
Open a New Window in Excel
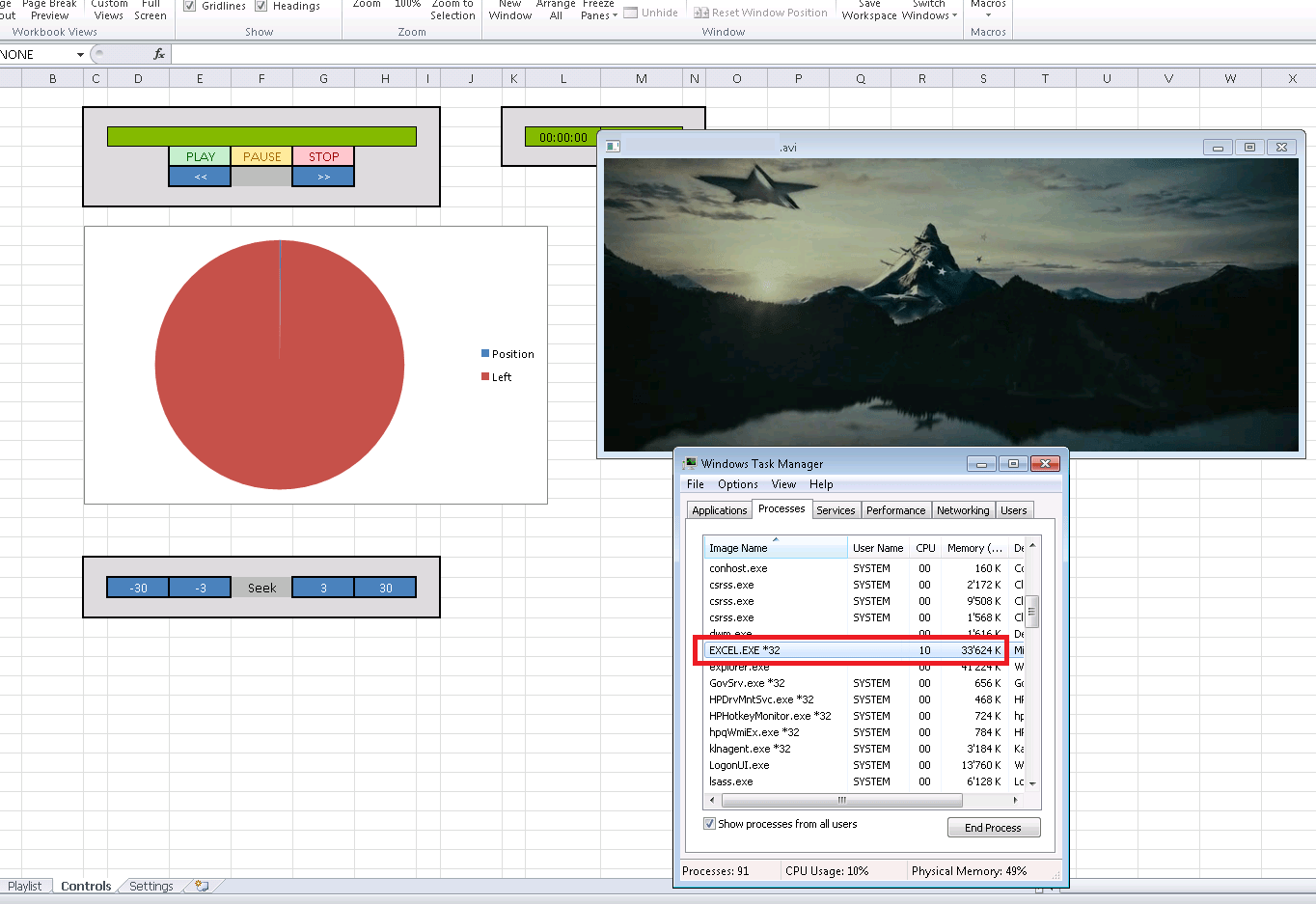(510, 11)
